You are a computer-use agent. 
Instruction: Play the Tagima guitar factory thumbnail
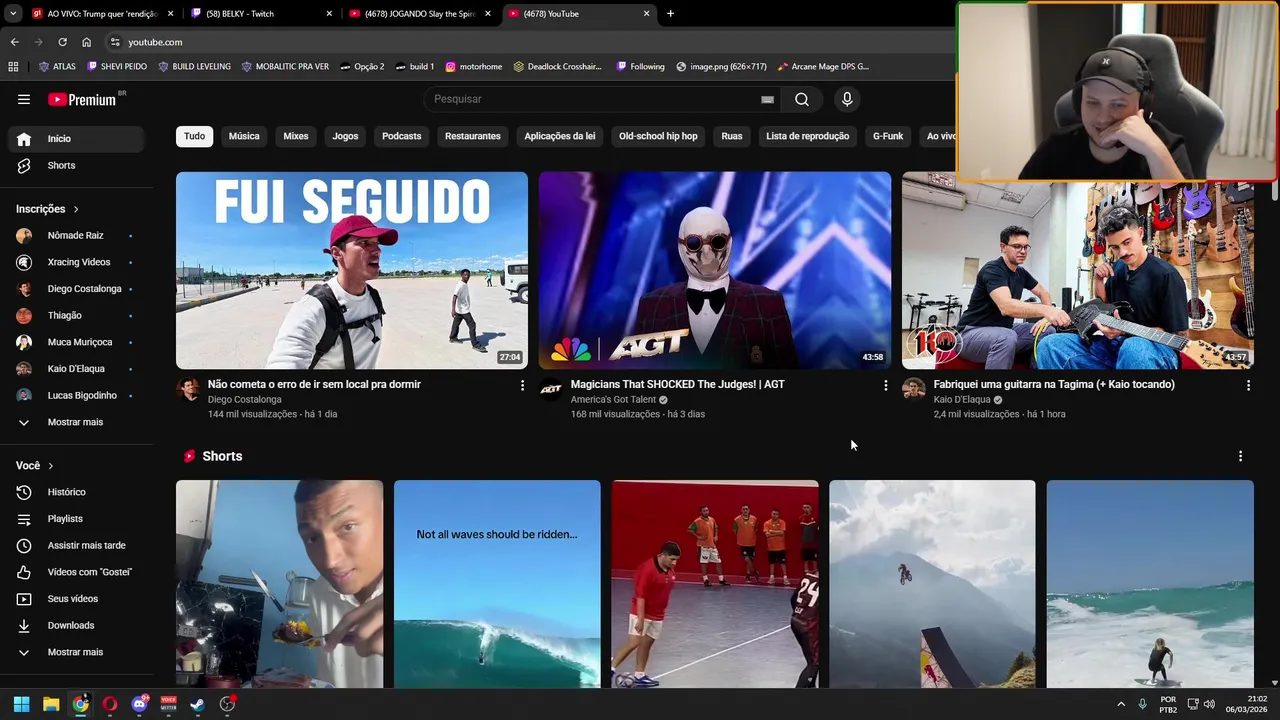click(1078, 276)
